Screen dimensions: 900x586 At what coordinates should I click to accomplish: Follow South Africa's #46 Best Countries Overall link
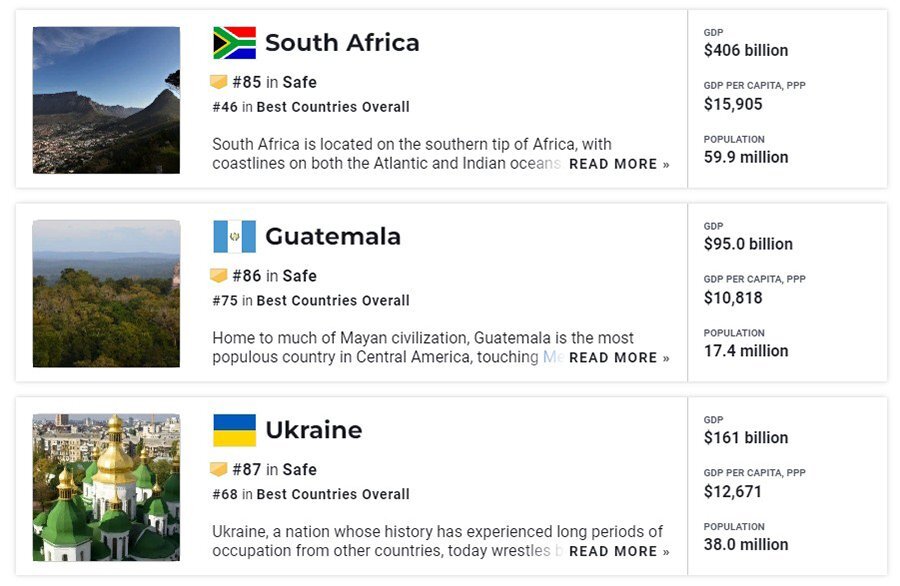coord(311,107)
